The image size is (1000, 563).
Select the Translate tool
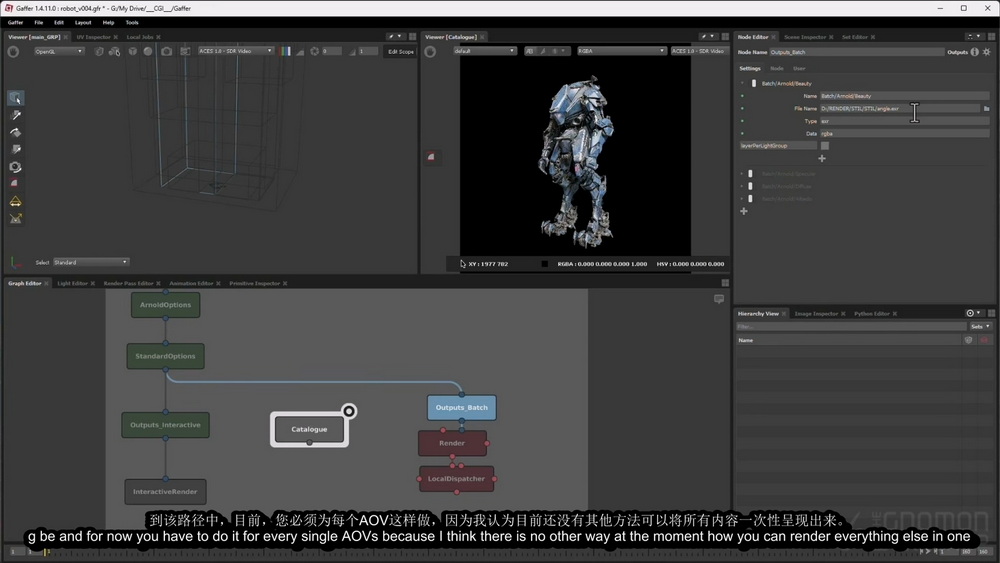point(15,115)
